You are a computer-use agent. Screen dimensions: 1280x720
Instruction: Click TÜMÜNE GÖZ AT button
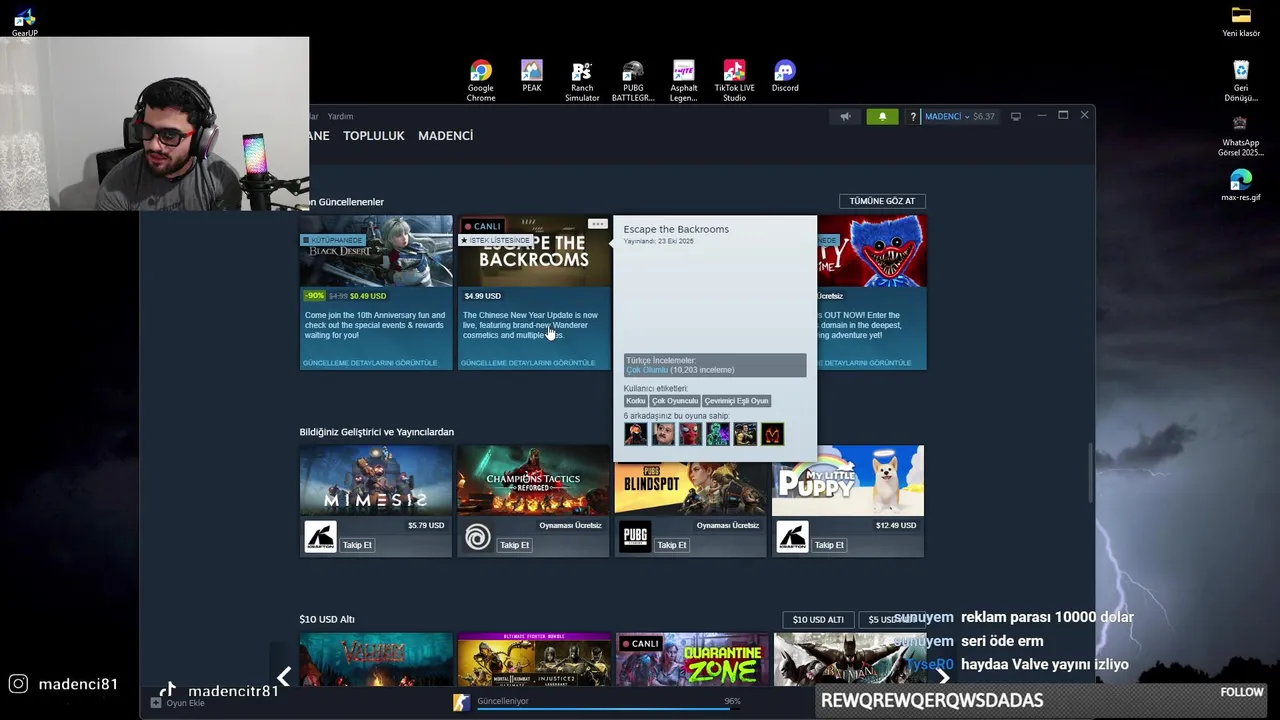click(882, 201)
